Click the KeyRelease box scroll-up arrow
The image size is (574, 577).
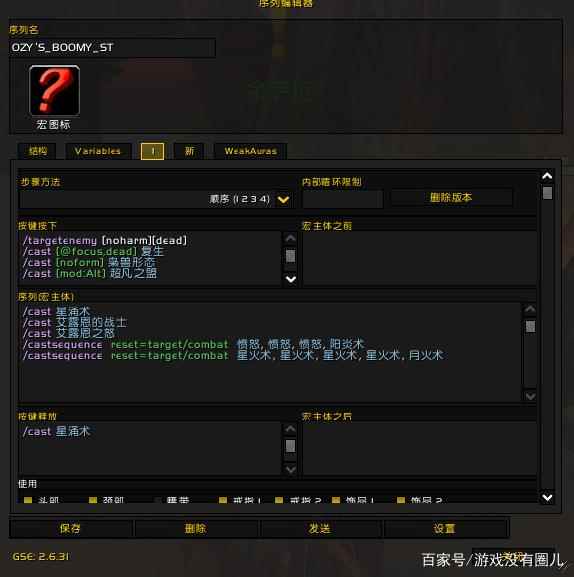click(291, 429)
